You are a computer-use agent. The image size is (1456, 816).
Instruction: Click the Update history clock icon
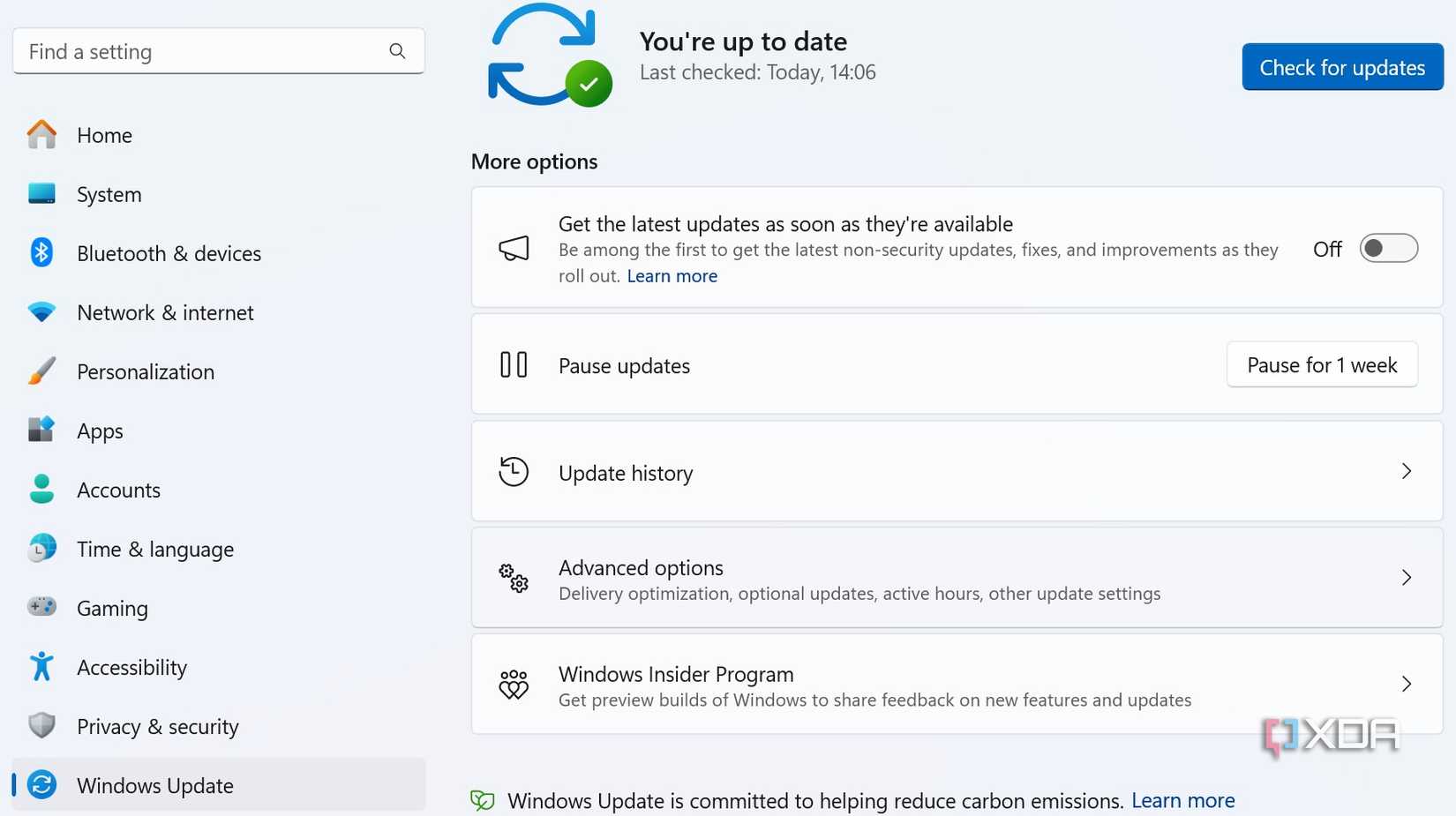point(514,471)
